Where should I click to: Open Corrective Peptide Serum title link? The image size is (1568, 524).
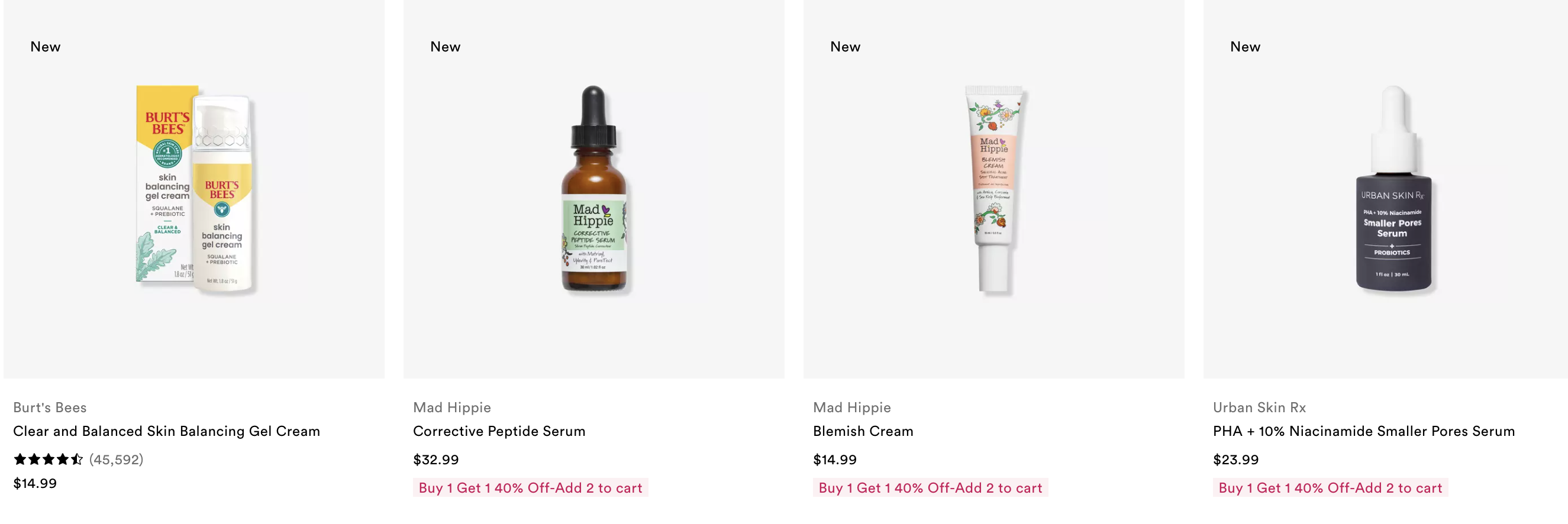(499, 431)
